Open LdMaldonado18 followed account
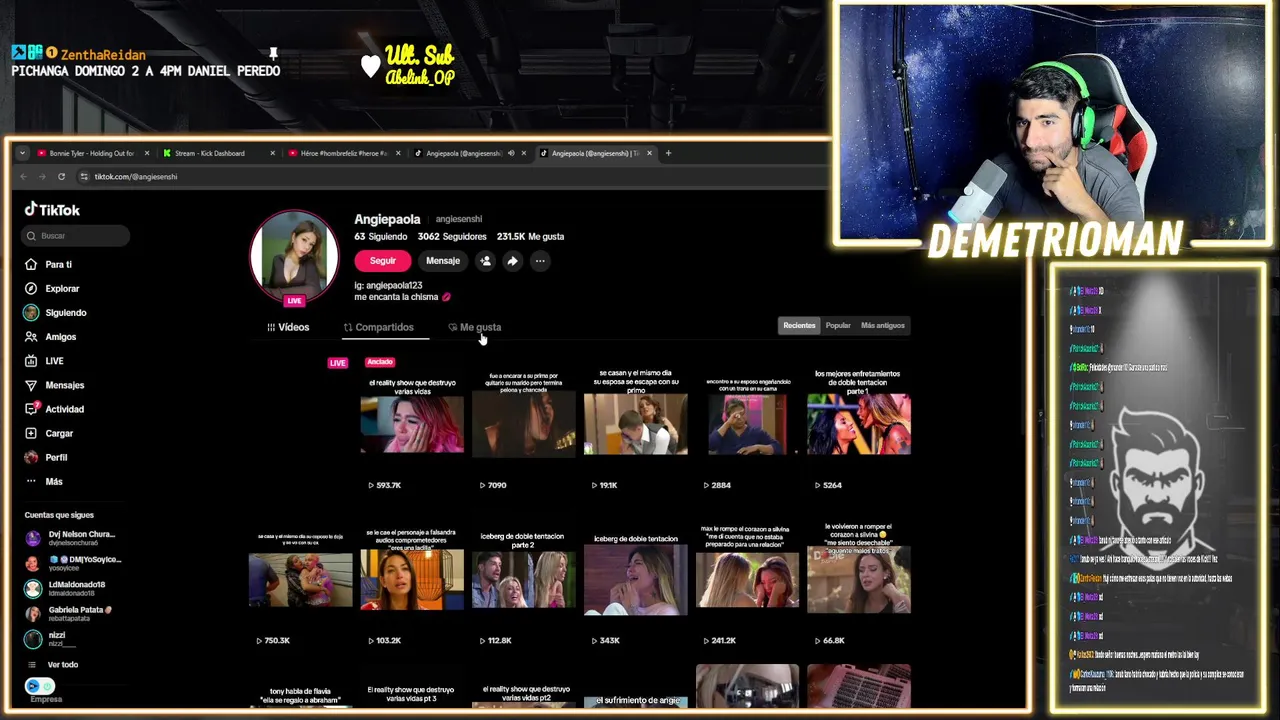This screenshot has height=720, width=1280. pos(65,588)
